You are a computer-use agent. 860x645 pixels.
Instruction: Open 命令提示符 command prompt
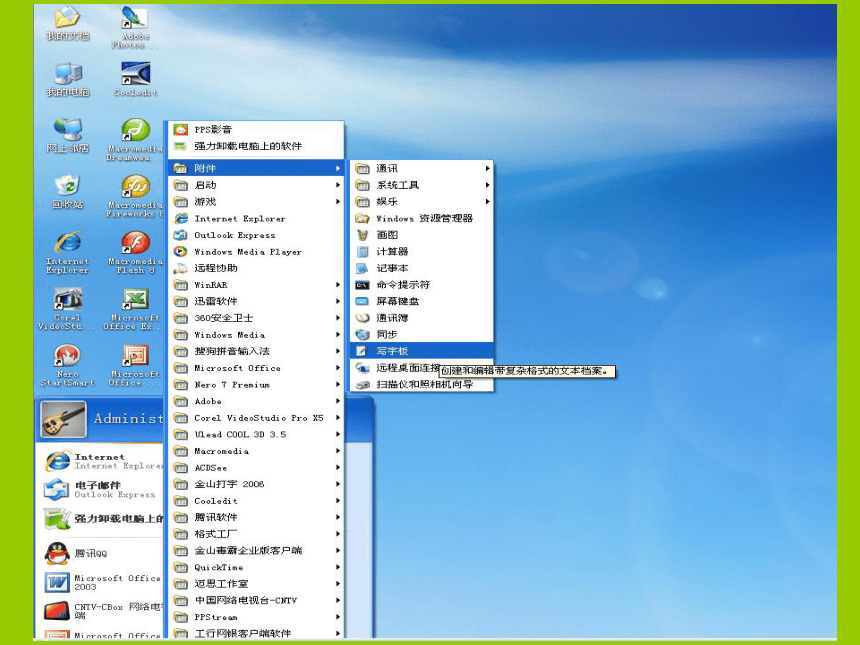tap(422, 285)
